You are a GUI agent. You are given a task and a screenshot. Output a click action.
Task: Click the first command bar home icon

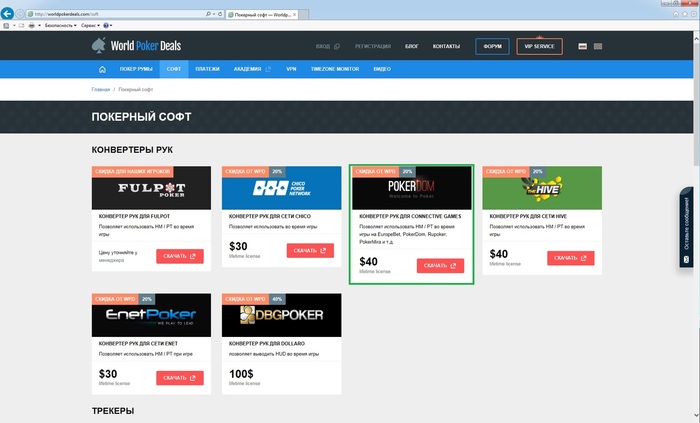coord(6,25)
